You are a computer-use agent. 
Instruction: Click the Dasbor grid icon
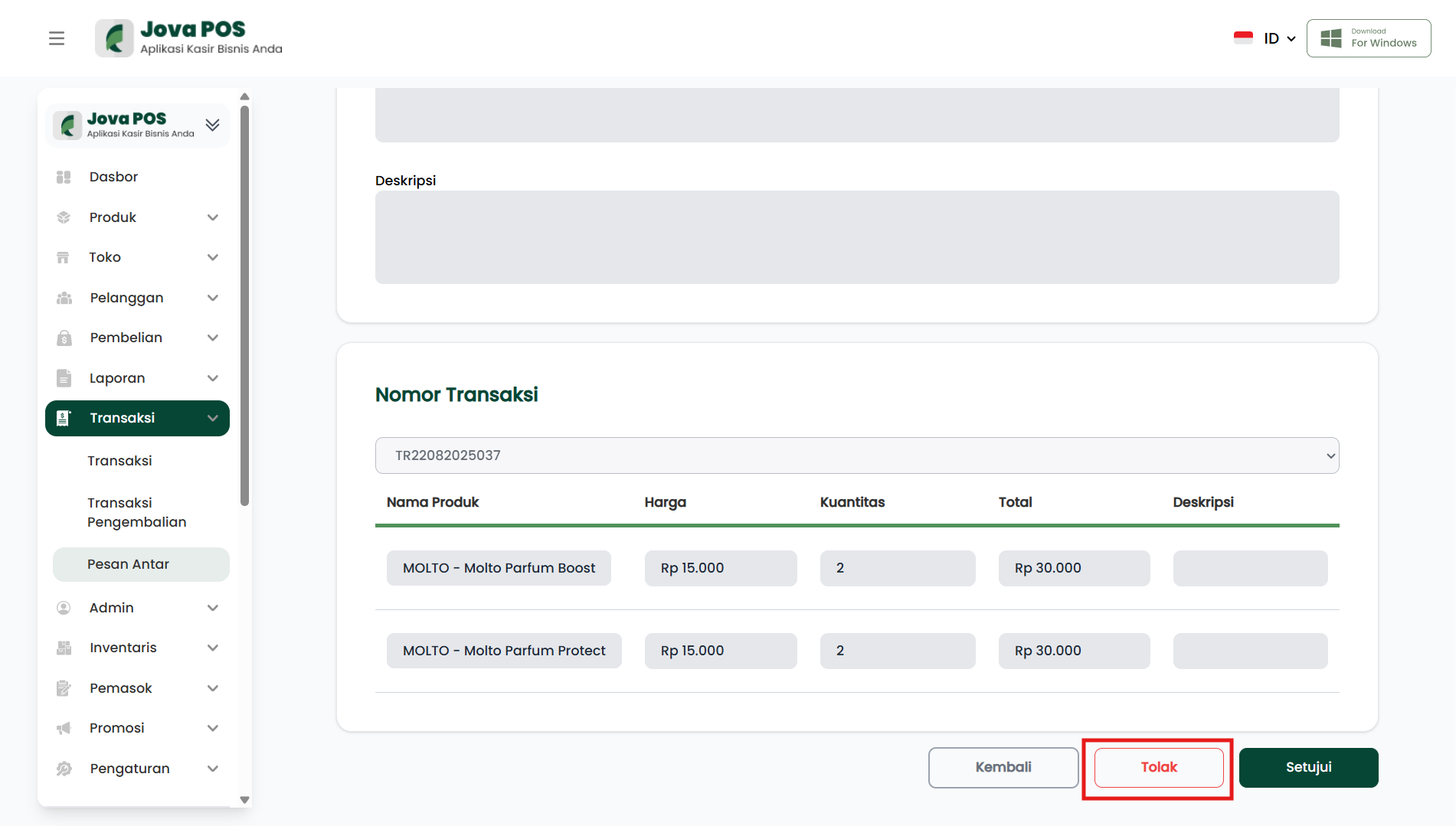point(64,177)
